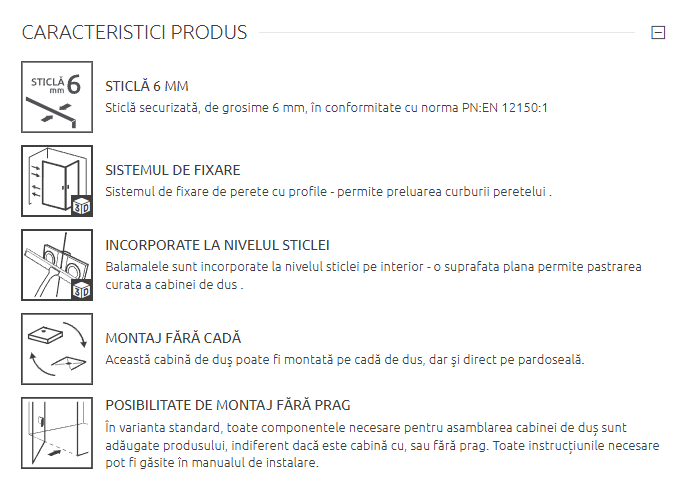Click the wall profile fixing description

click(x=328, y=191)
